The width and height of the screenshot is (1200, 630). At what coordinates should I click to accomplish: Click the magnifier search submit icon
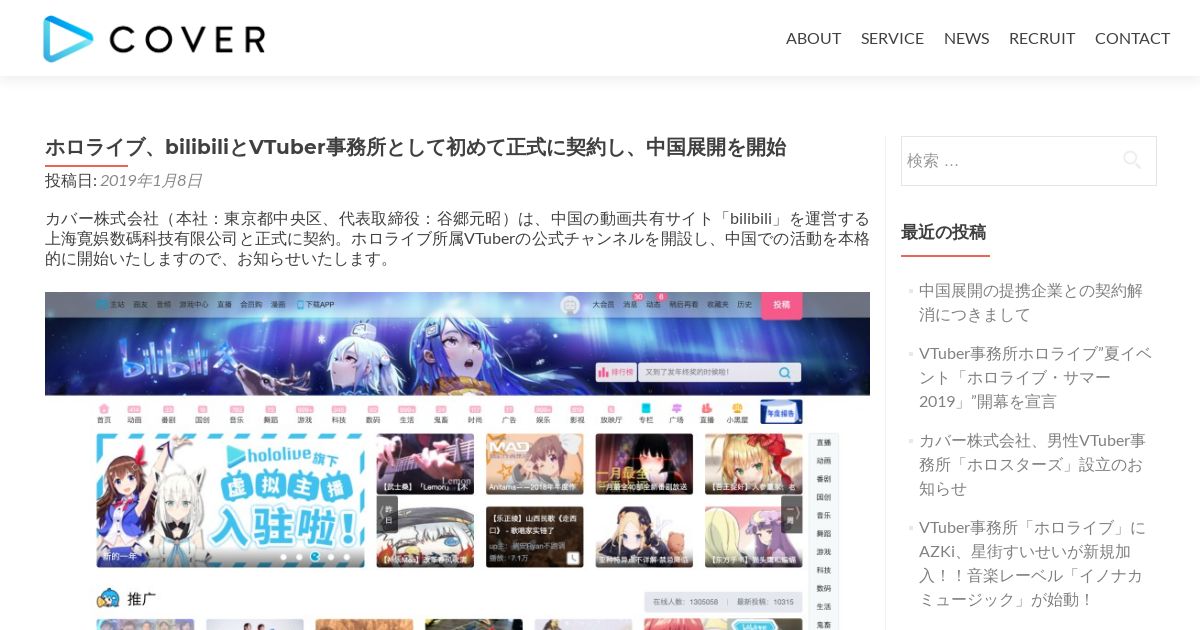pos(1132,160)
